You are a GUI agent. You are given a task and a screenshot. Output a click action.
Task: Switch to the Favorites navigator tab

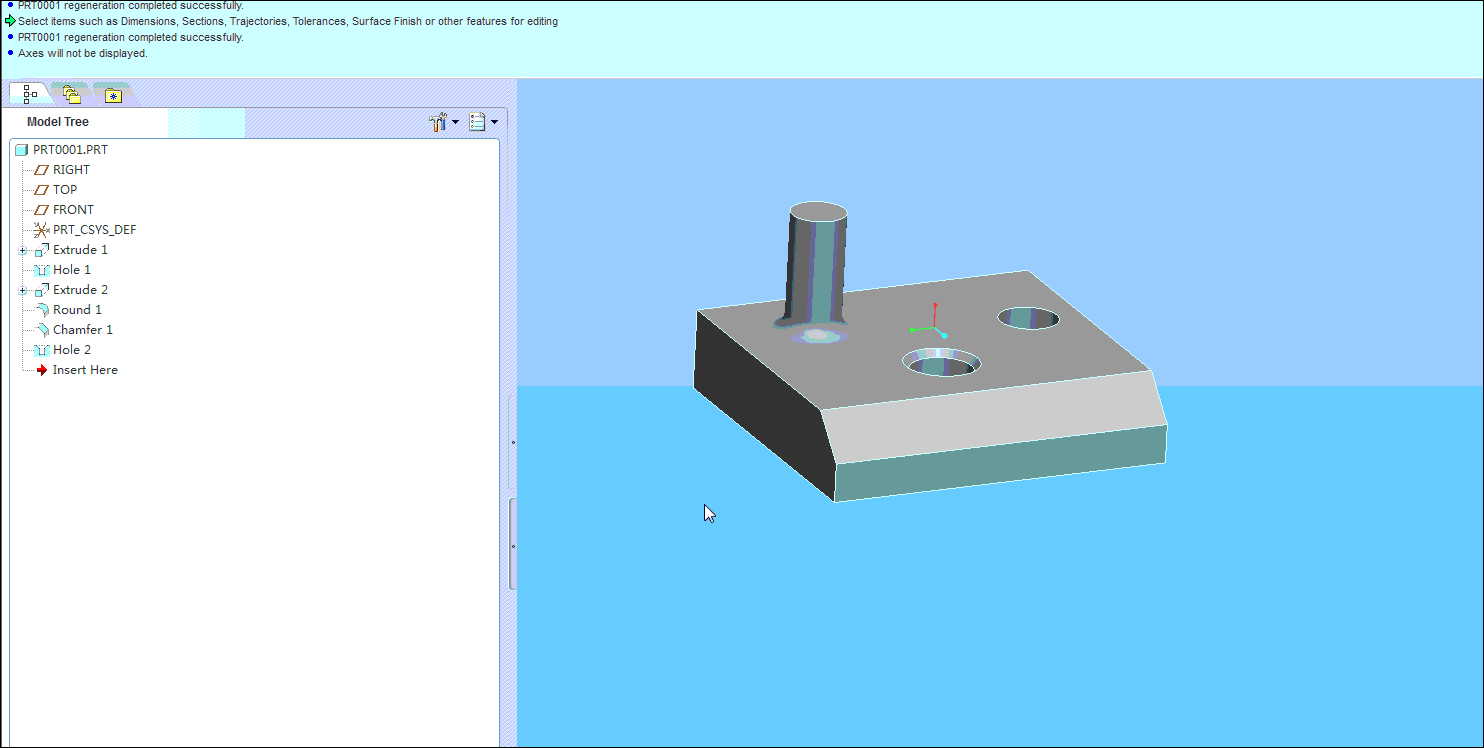pos(113,96)
